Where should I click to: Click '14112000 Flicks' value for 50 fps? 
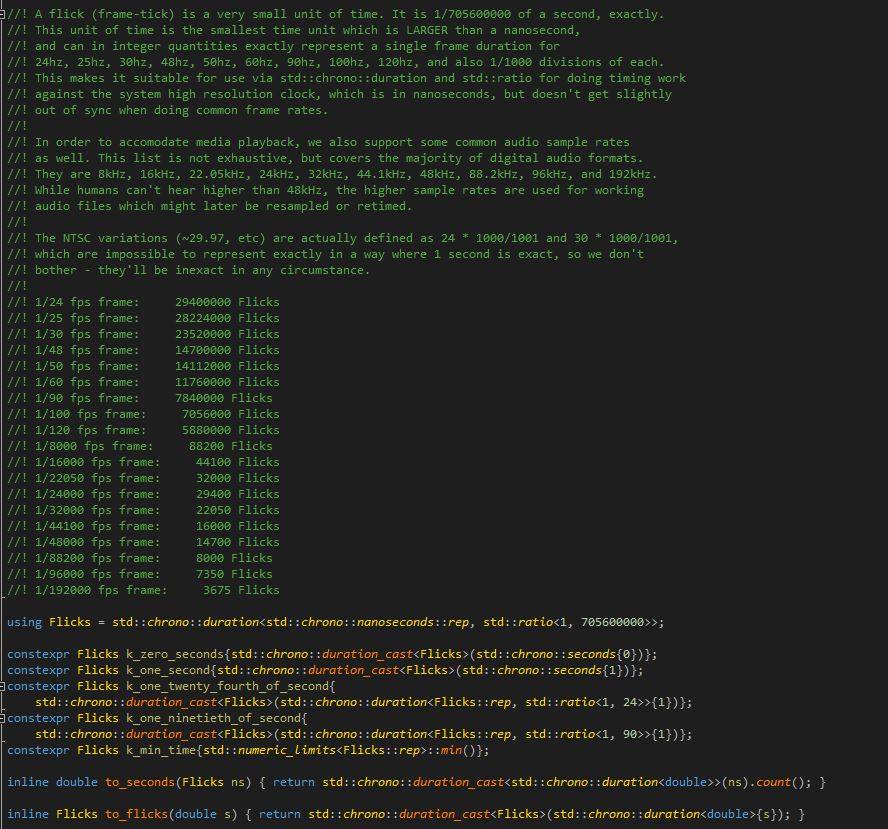coord(227,366)
